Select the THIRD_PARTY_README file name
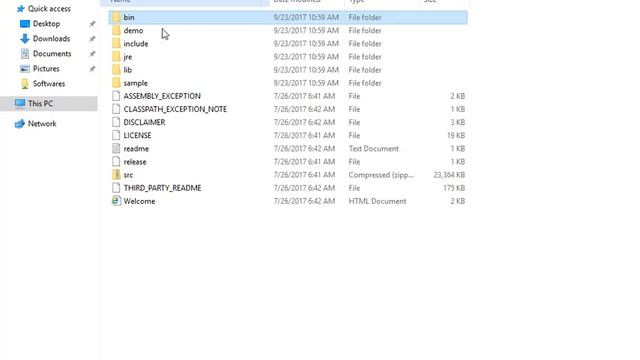 click(x=162, y=188)
